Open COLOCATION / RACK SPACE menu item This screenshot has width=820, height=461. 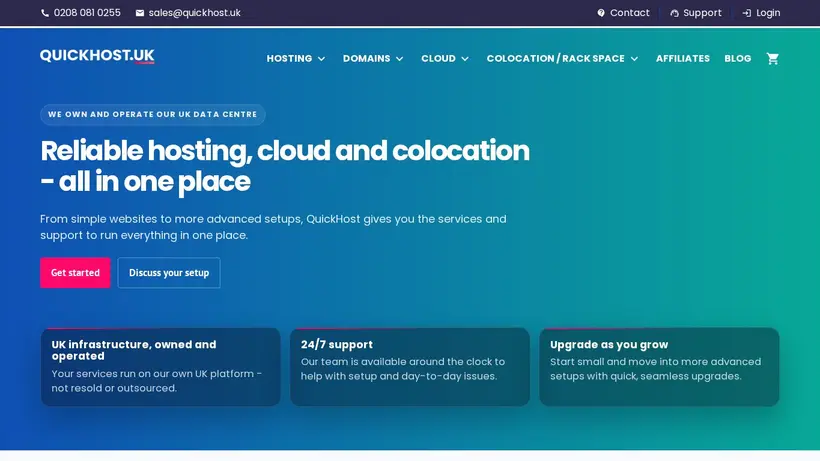click(555, 59)
